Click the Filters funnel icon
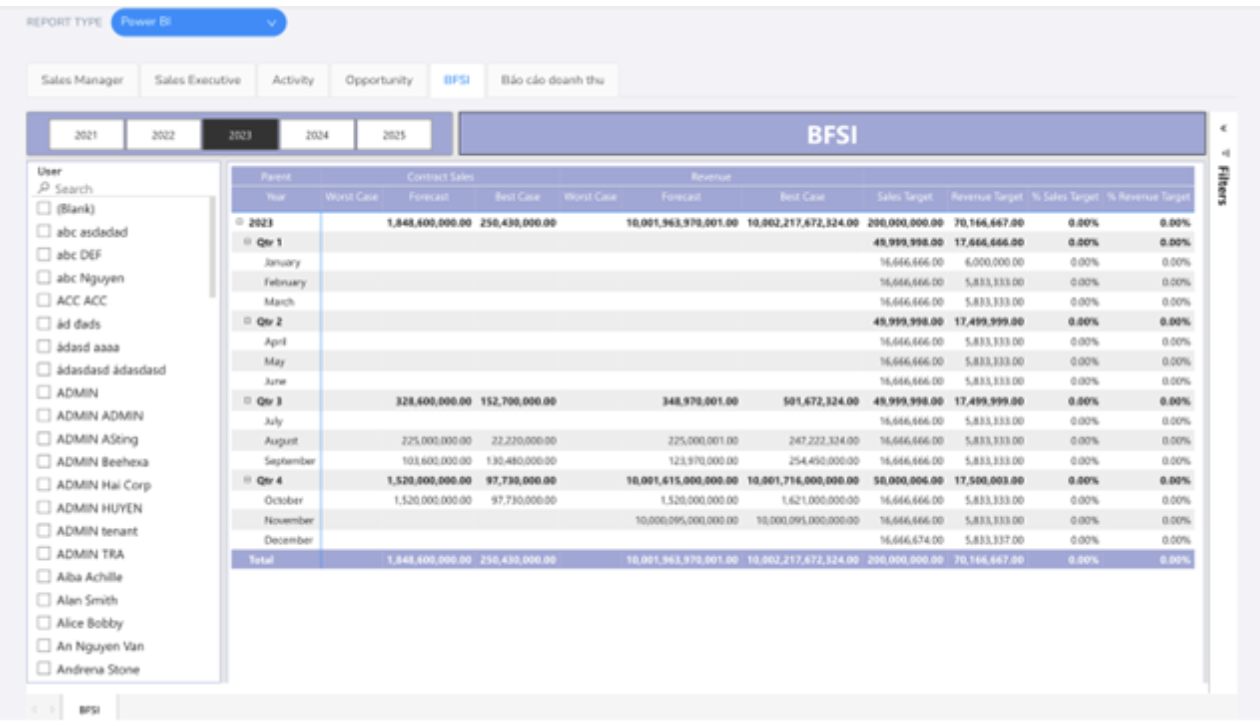The image size is (1260, 728). coord(1225,153)
